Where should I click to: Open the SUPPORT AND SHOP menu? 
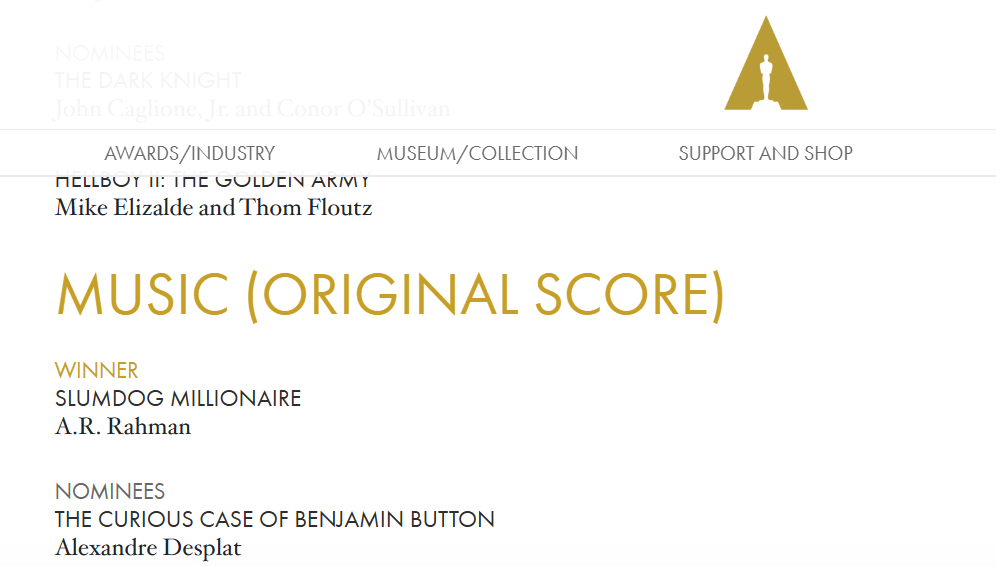coord(765,153)
